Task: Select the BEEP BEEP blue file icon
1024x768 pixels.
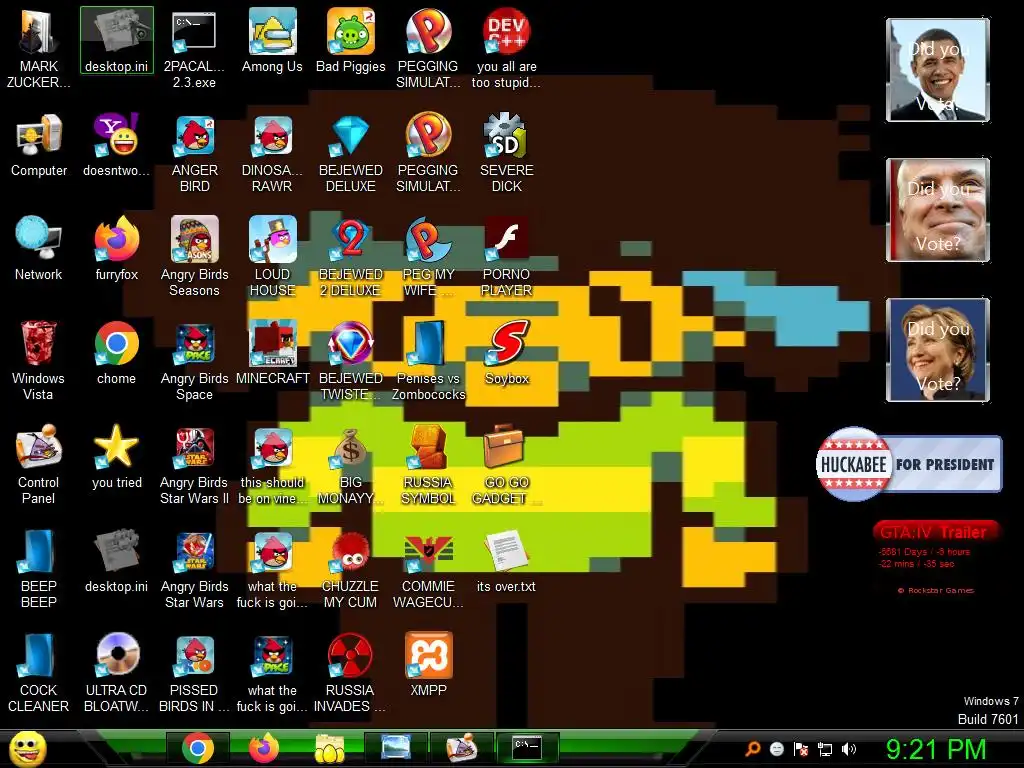Action: pos(39,568)
